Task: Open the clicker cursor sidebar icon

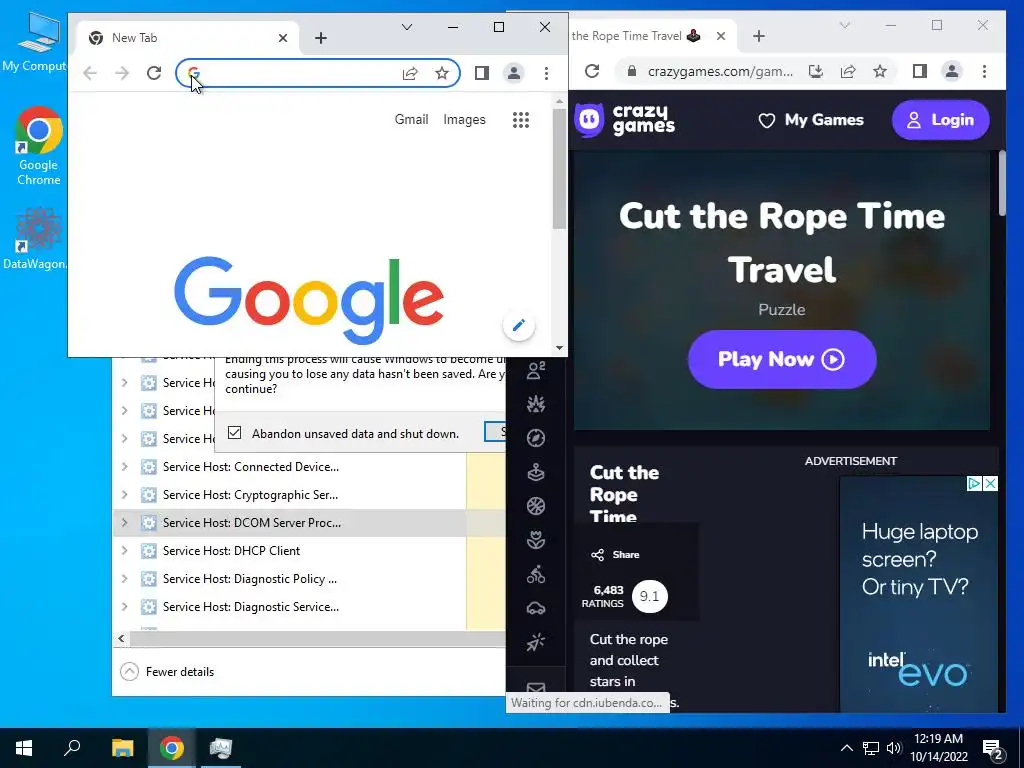Action: coord(536,643)
